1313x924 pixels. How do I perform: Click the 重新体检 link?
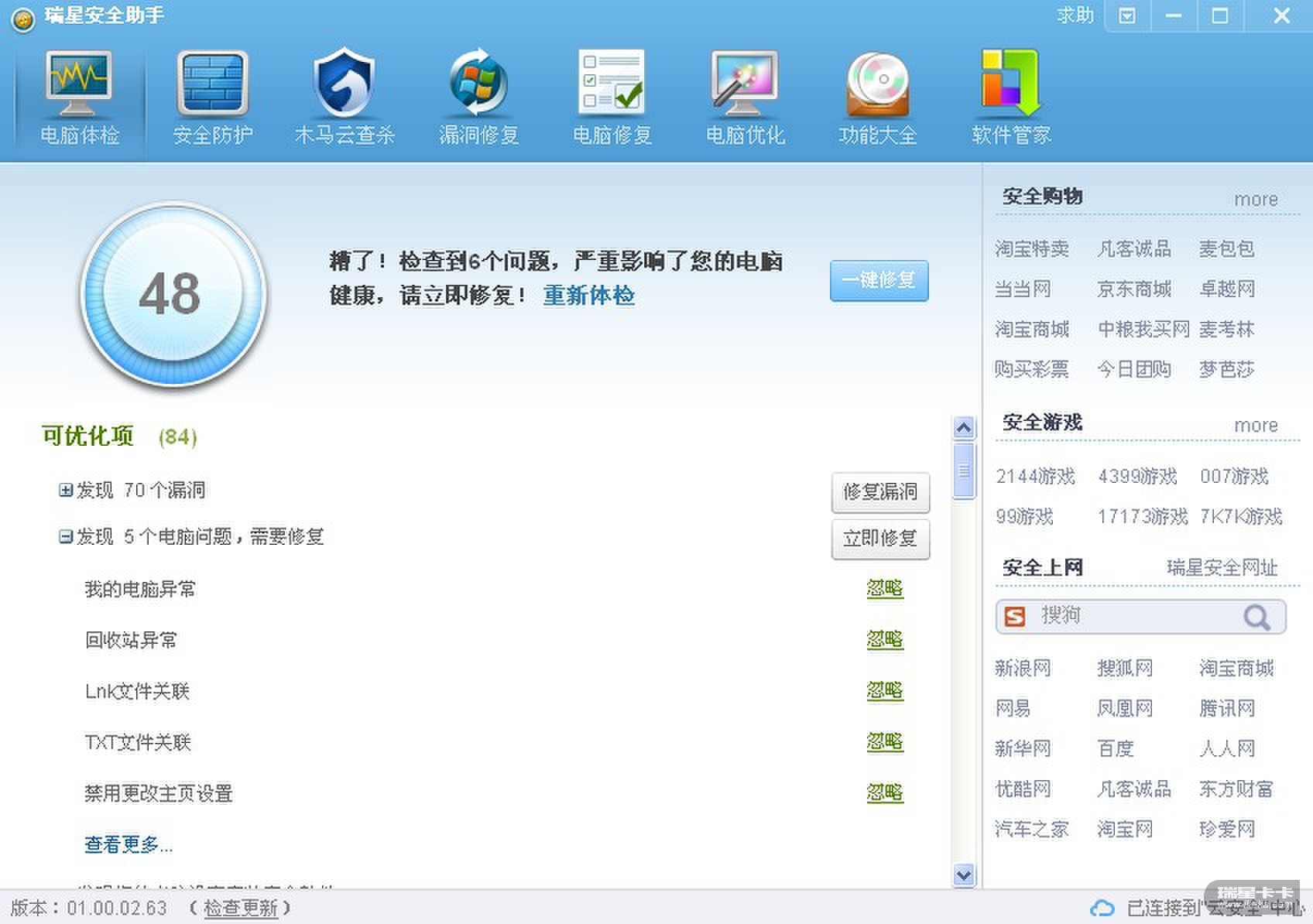tap(589, 295)
